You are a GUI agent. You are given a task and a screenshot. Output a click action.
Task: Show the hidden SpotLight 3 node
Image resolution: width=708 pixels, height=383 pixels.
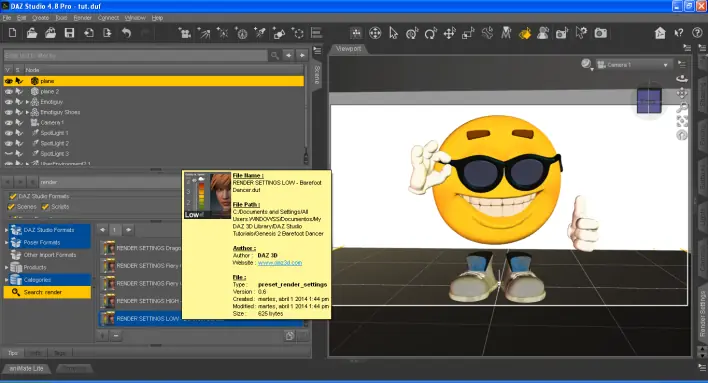pos(9,154)
